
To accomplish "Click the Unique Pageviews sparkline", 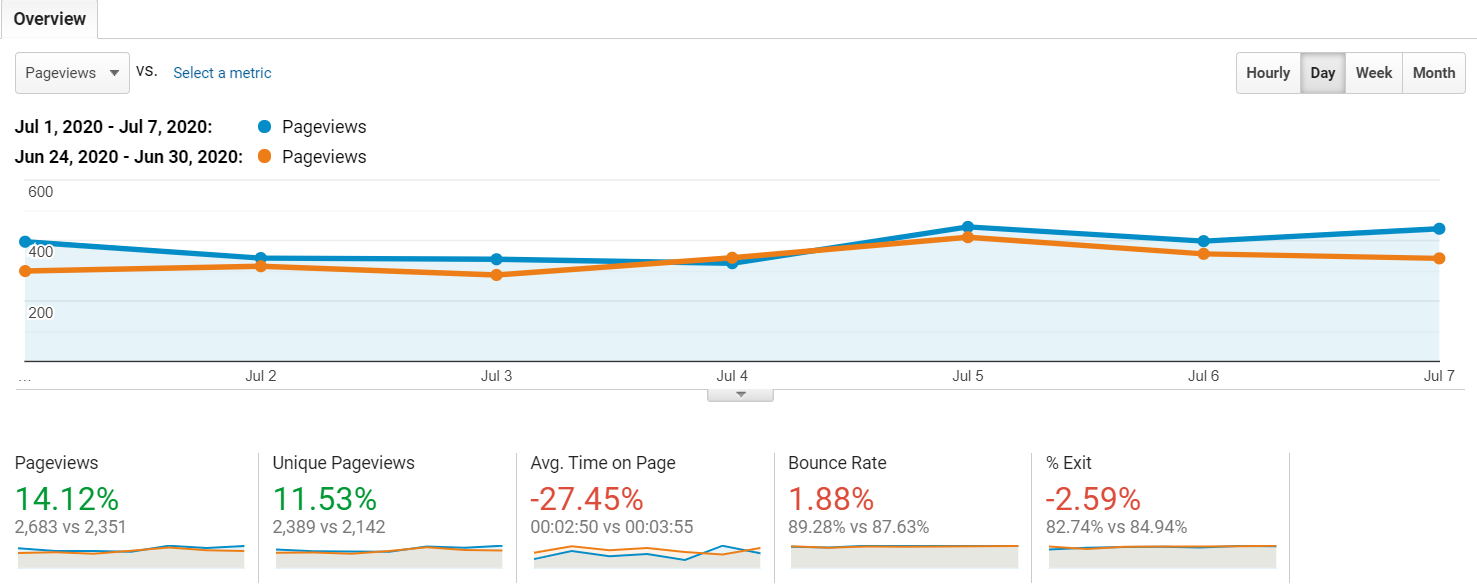I will pos(389,555).
